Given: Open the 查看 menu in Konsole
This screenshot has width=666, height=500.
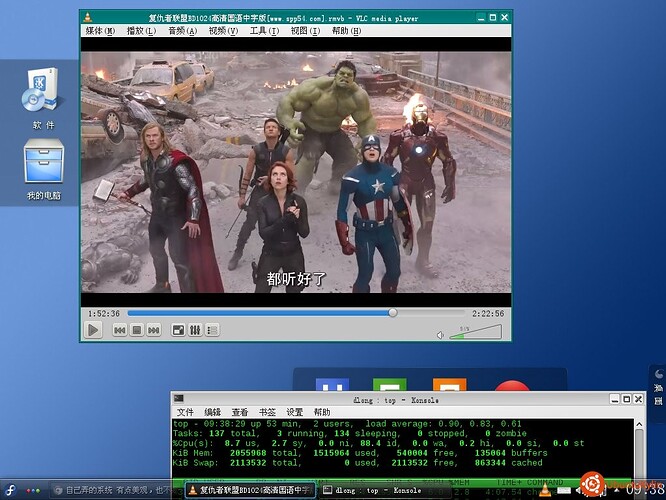Looking at the screenshot, I should click(240, 412).
